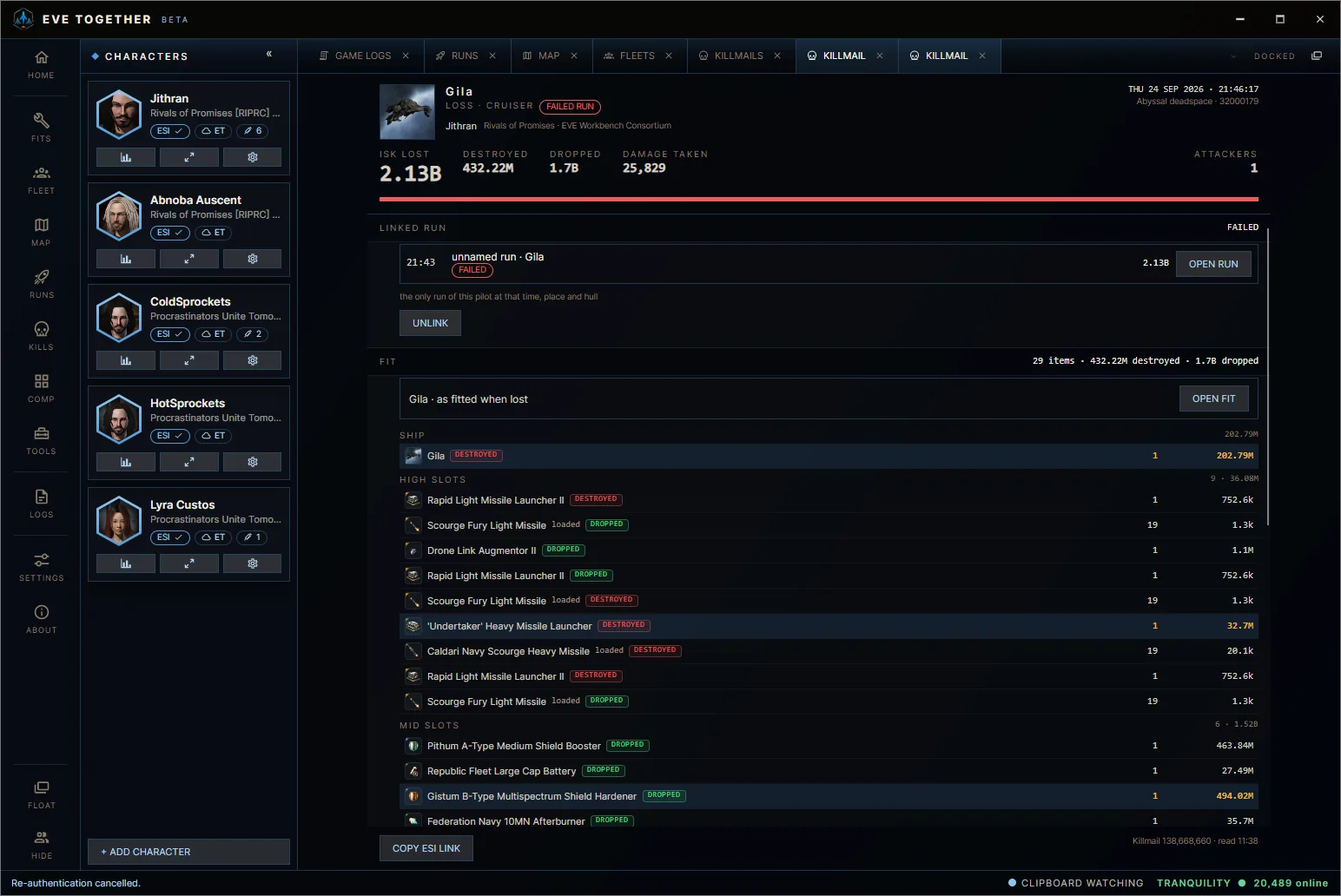Open stats chart for Lyra Custos

[x=126, y=563]
